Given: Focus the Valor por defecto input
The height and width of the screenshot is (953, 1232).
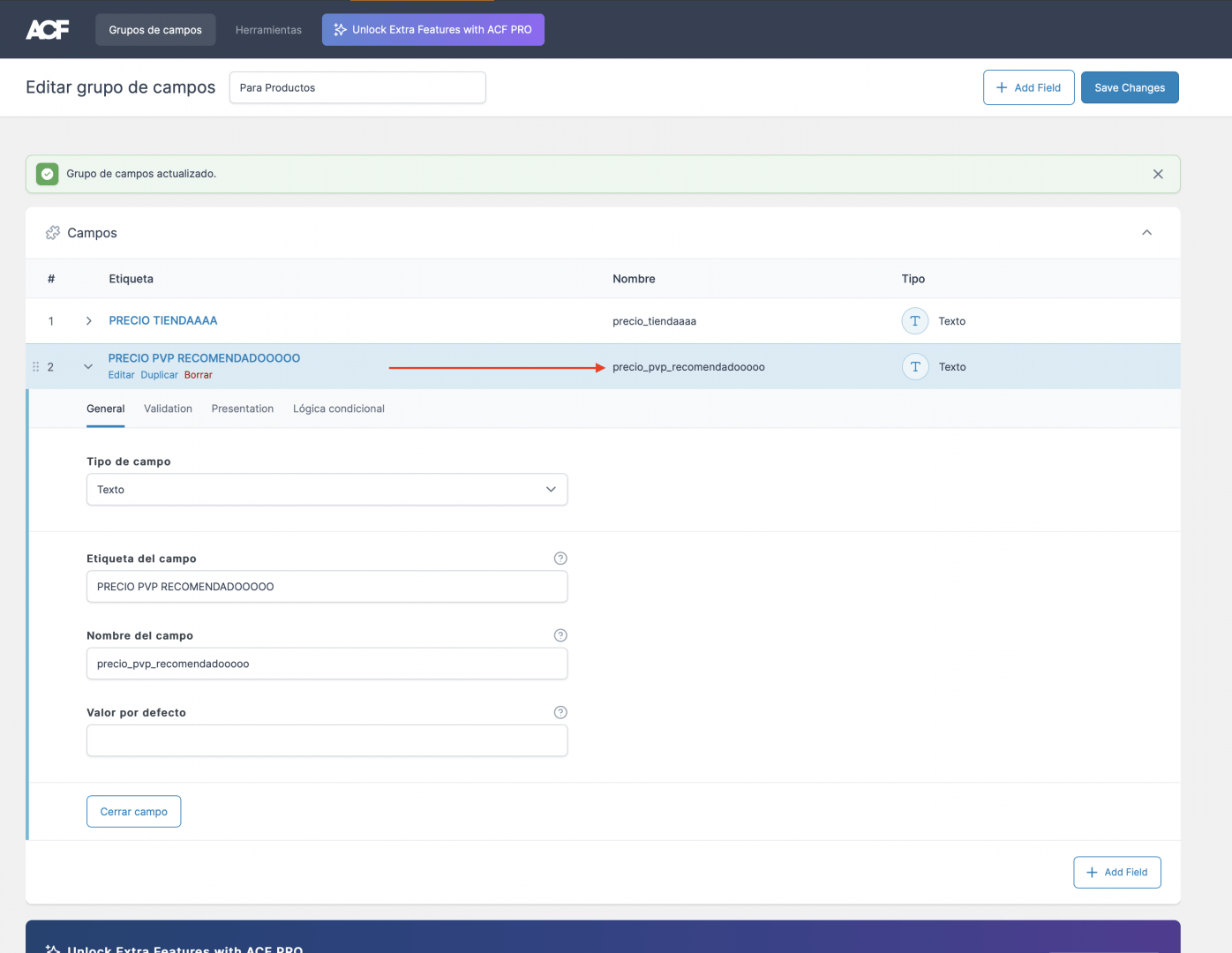Looking at the screenshot, I should tap(327, 741).
